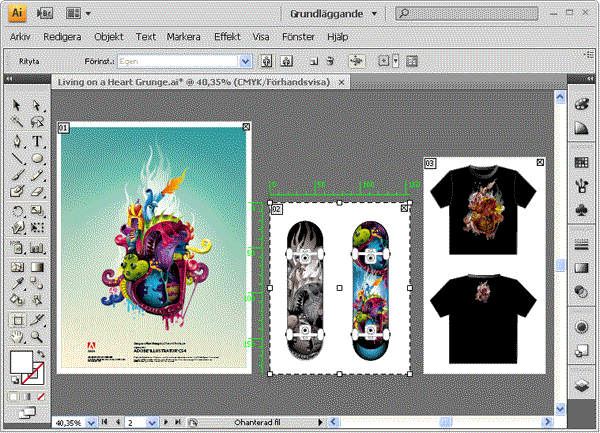Select the Gradient tool in toolbox
This screenshot has height=433, width=600.
tap(37, 267)
